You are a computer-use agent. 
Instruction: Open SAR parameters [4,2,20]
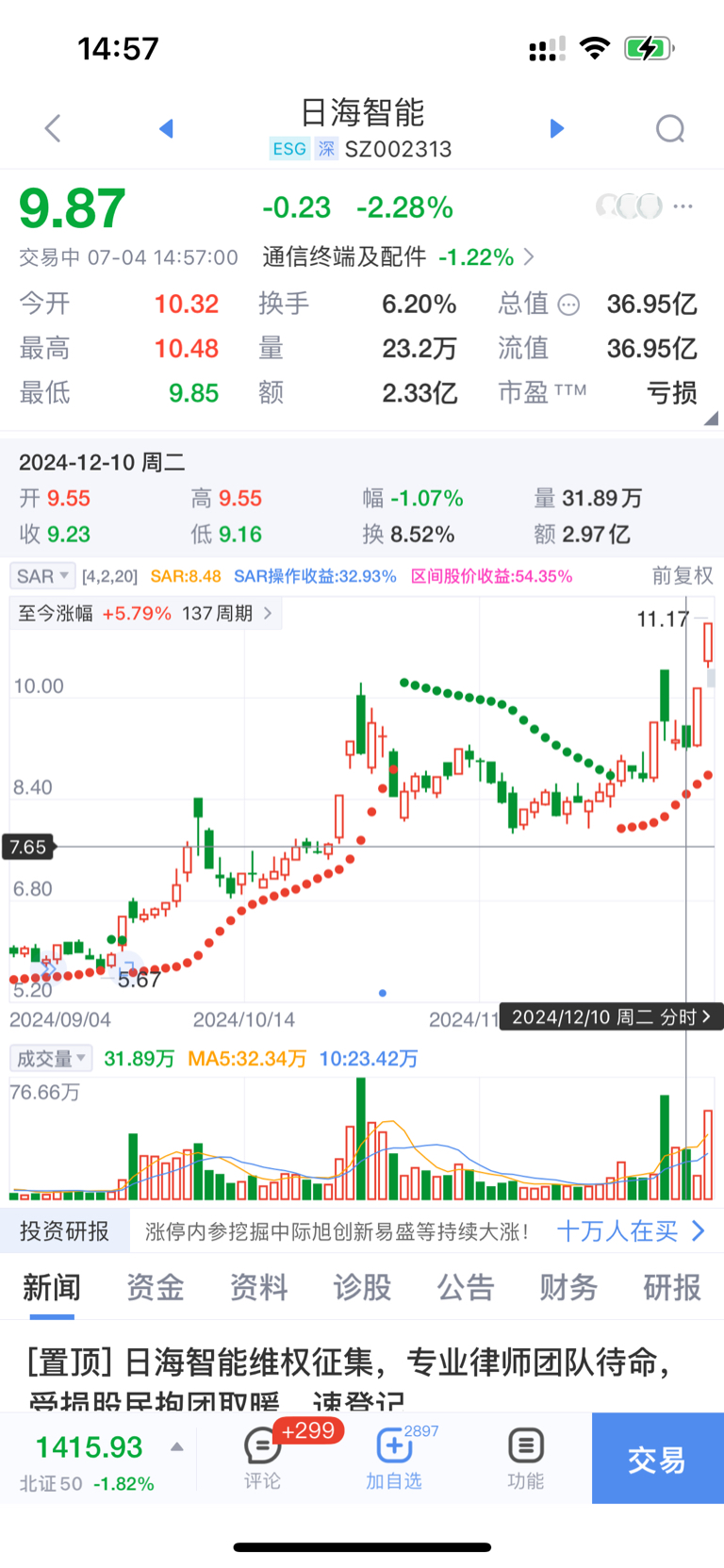pos(109,576)
